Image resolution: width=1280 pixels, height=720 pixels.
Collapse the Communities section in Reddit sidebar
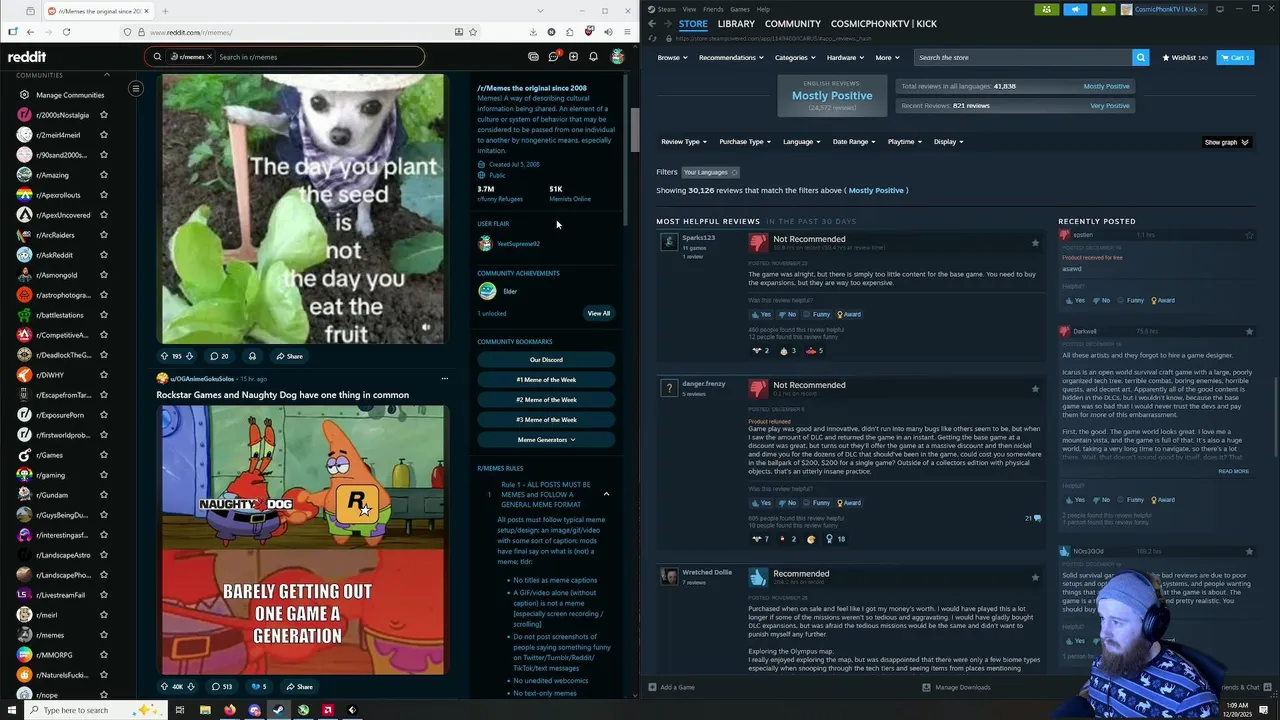107,75
